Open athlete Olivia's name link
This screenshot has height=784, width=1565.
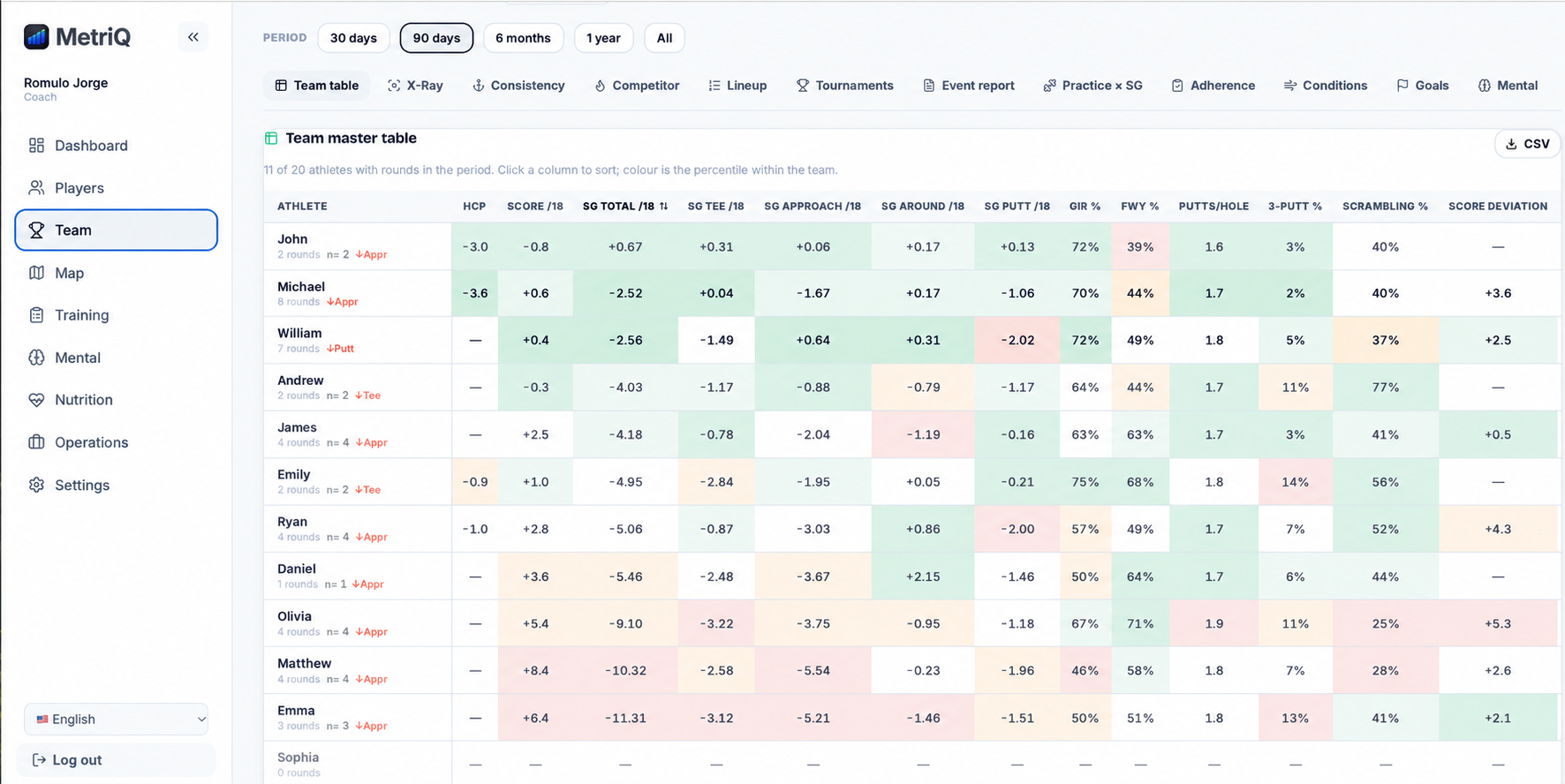(294, 616)
